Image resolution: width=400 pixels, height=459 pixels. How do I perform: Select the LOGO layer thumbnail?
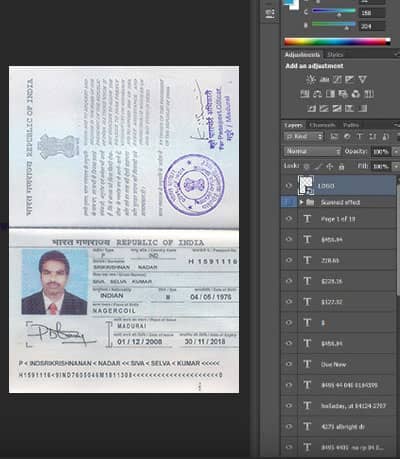tap(306, 185)
